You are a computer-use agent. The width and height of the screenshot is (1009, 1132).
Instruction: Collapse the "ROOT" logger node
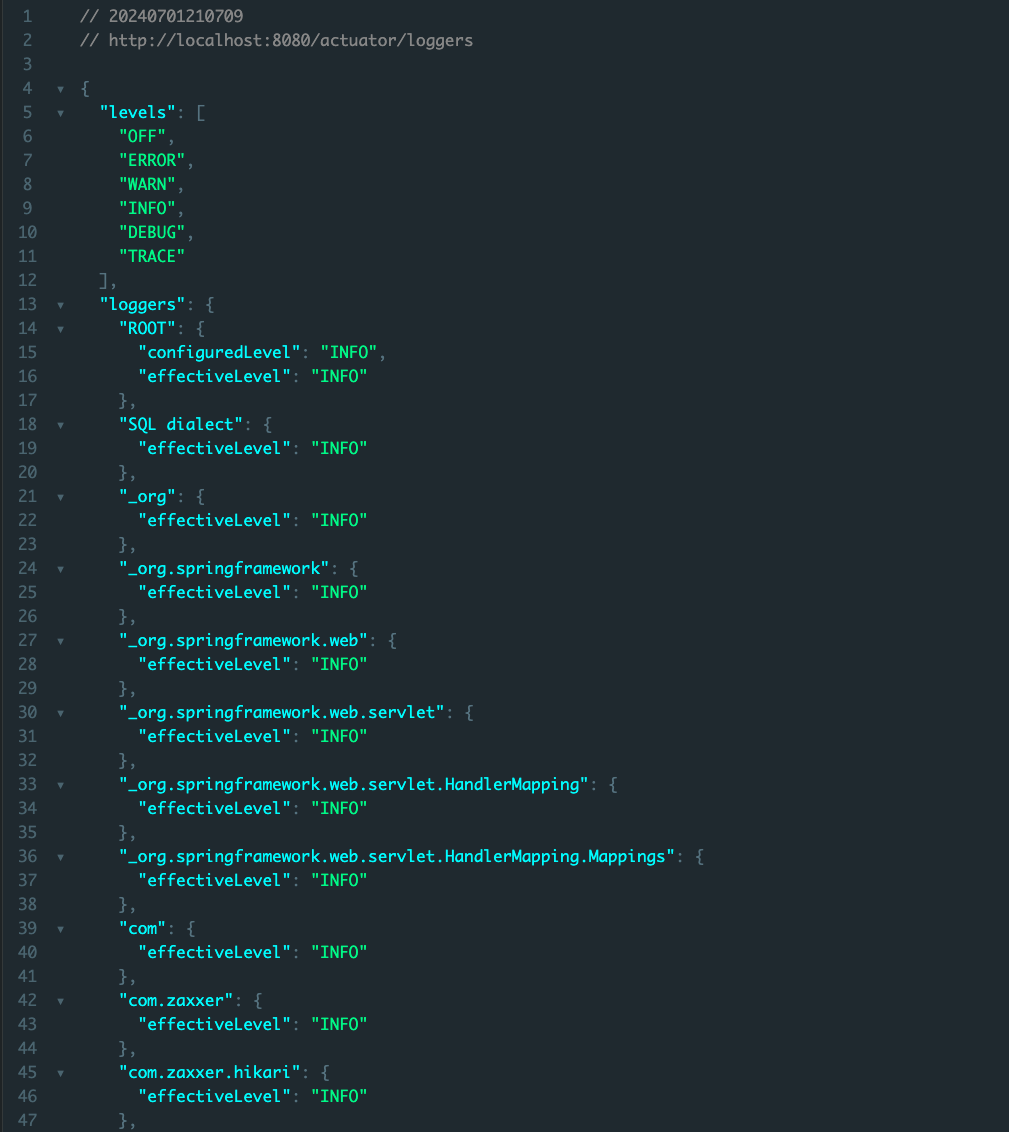tap(61, 329)
